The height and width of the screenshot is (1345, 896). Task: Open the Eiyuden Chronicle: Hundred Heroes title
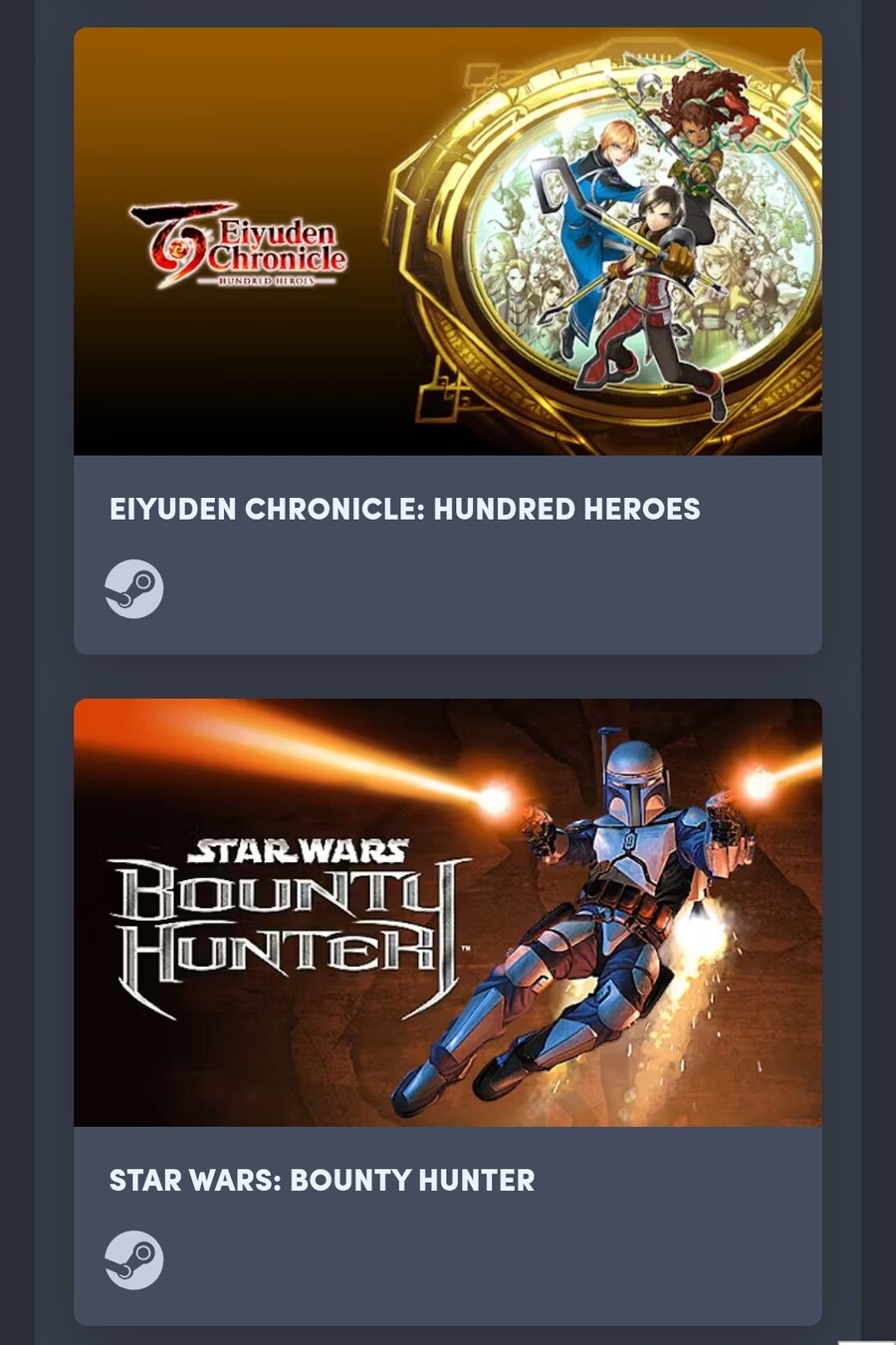405,509
